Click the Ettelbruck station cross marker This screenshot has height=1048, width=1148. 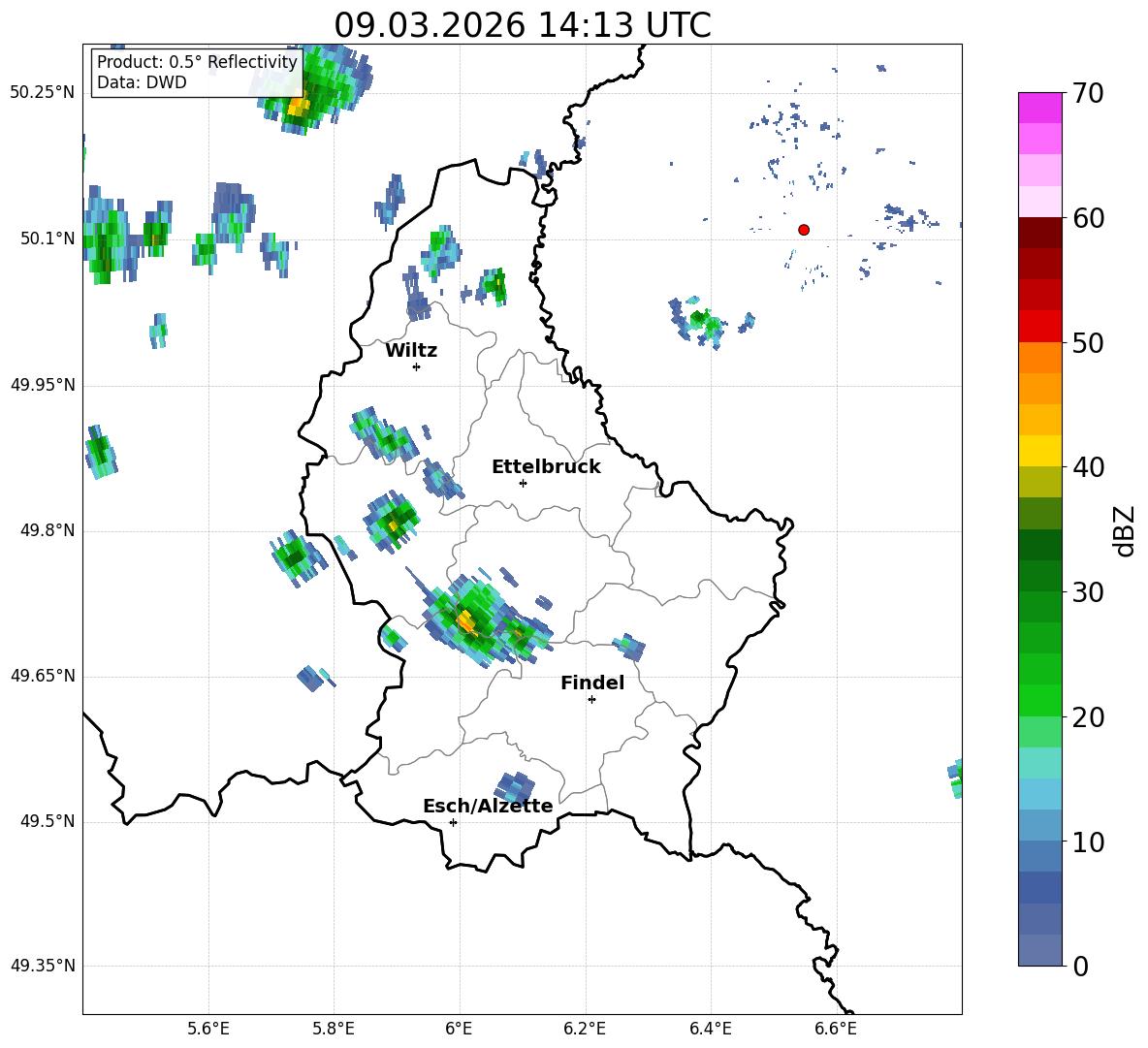pos(523,483)
